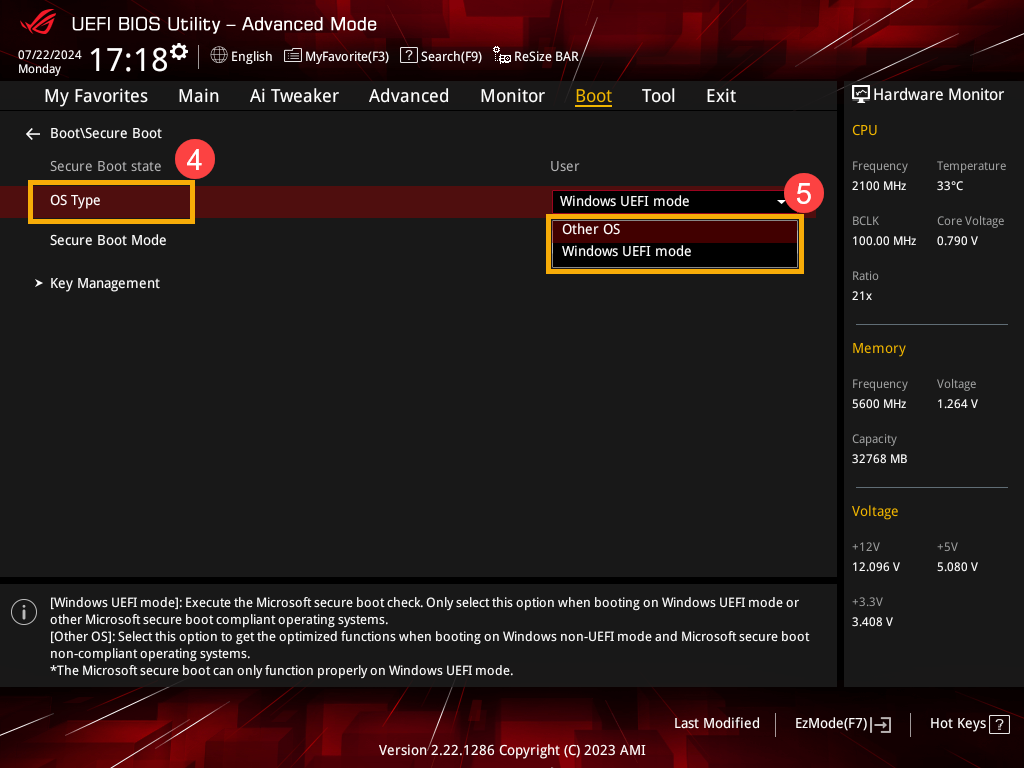Image resolution: width=1024 pixels, height=768 pixels.
Task: Click the Last Modified button
Action: tap(716, 723)
